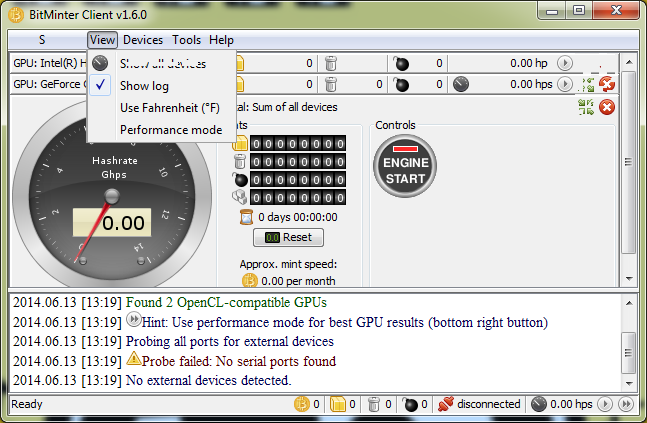Click the trash bin icon in GeForce row
The width and height of the screenshot is (647, 423).
(331, 84)
